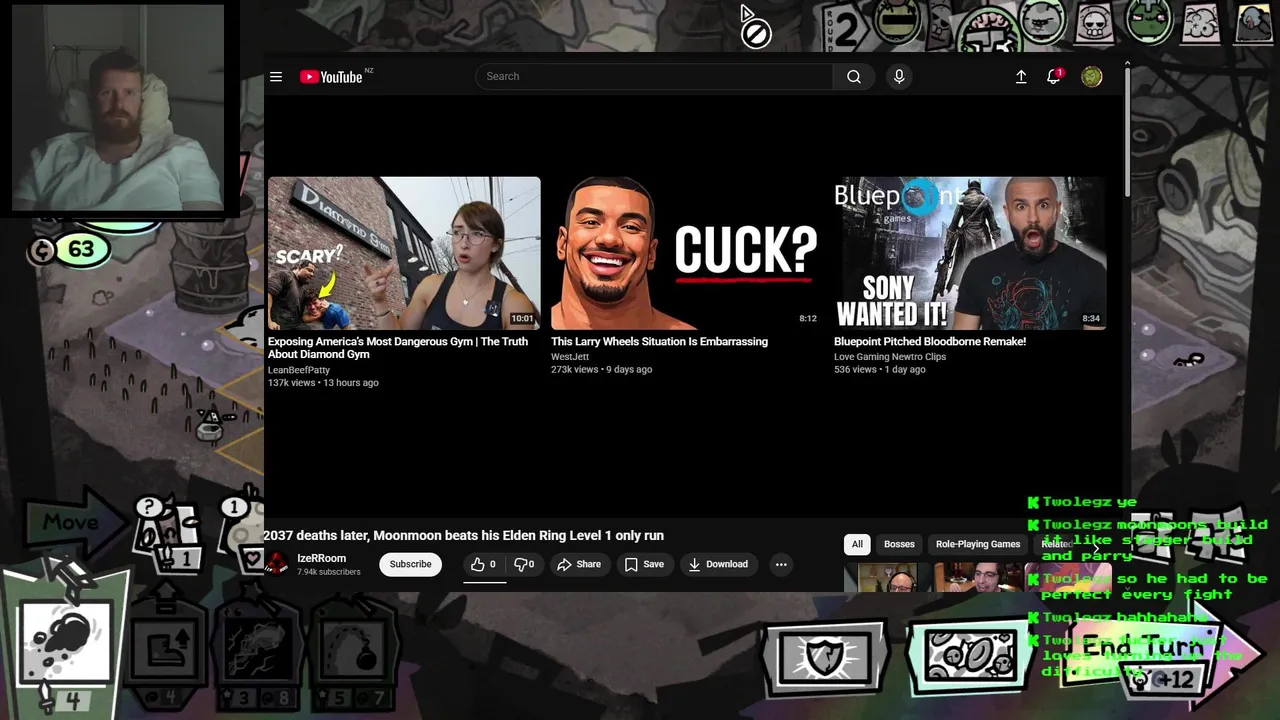
Task: Click '137k views • 13 hours ago' text
Action: click(x=323, y=383)
